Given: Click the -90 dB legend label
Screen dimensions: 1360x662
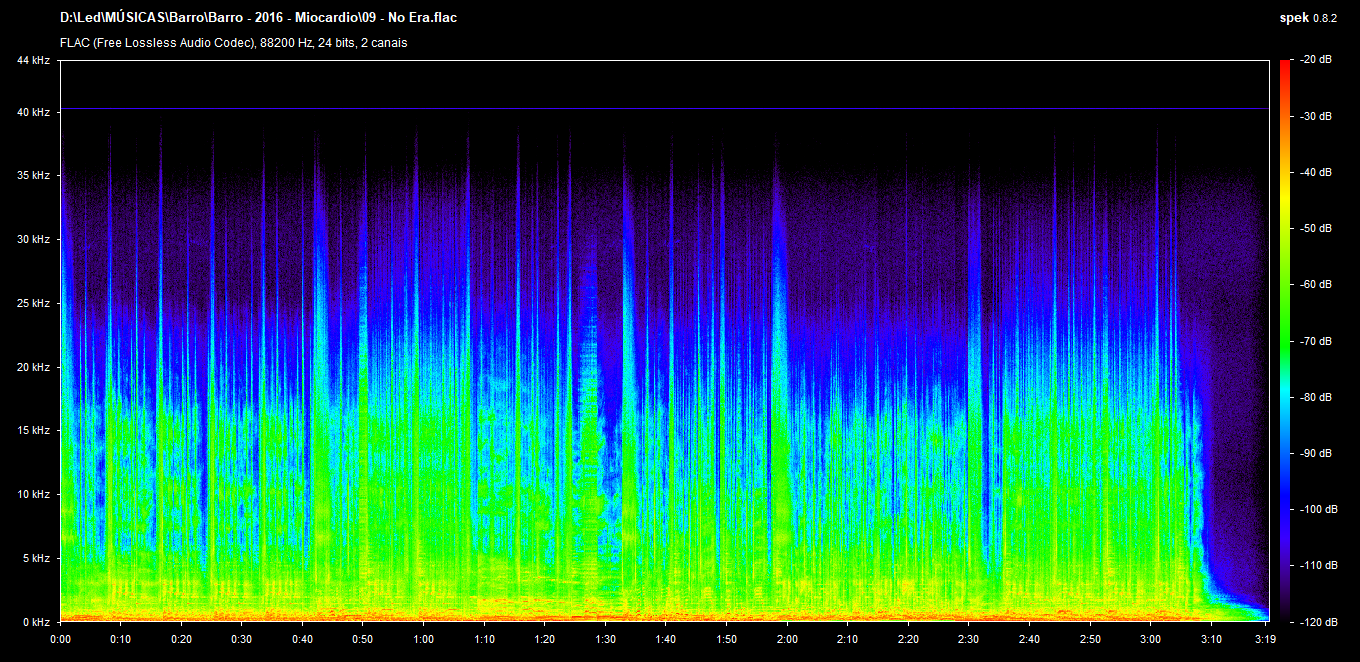Looking at the screenshot, I should click(x=1318, y=453).
